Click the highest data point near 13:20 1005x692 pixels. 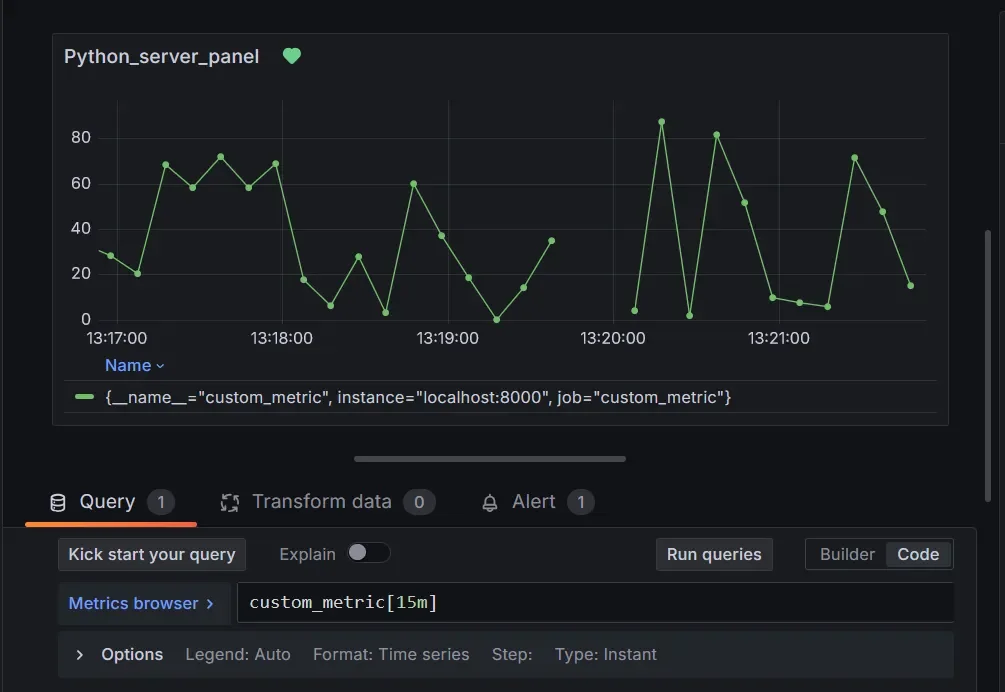(x=661, y=122)
